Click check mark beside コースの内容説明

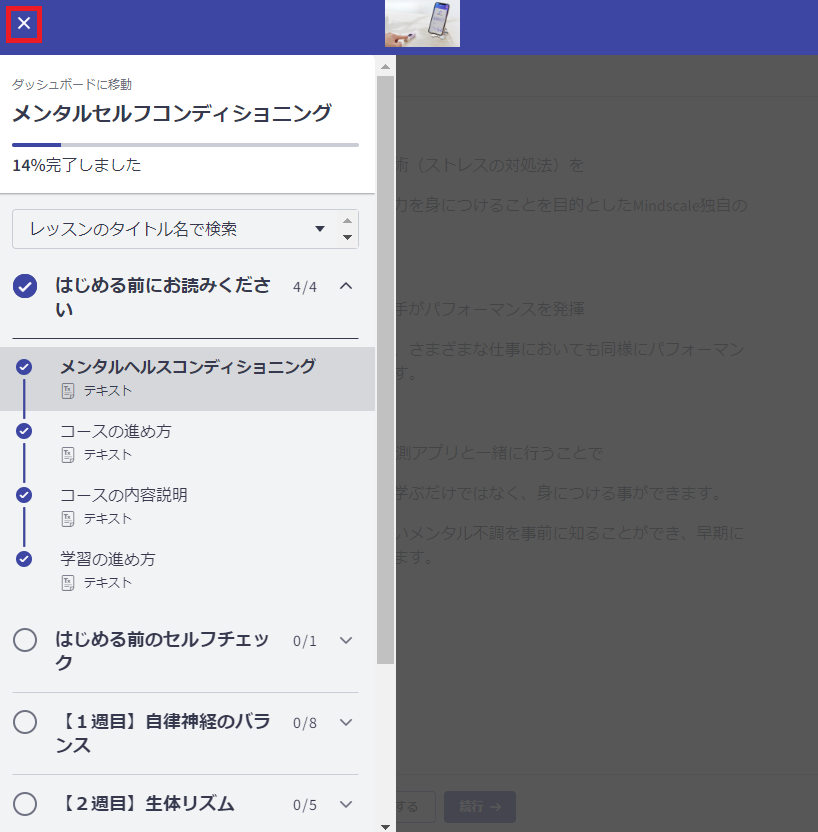[x=24, y=495]
